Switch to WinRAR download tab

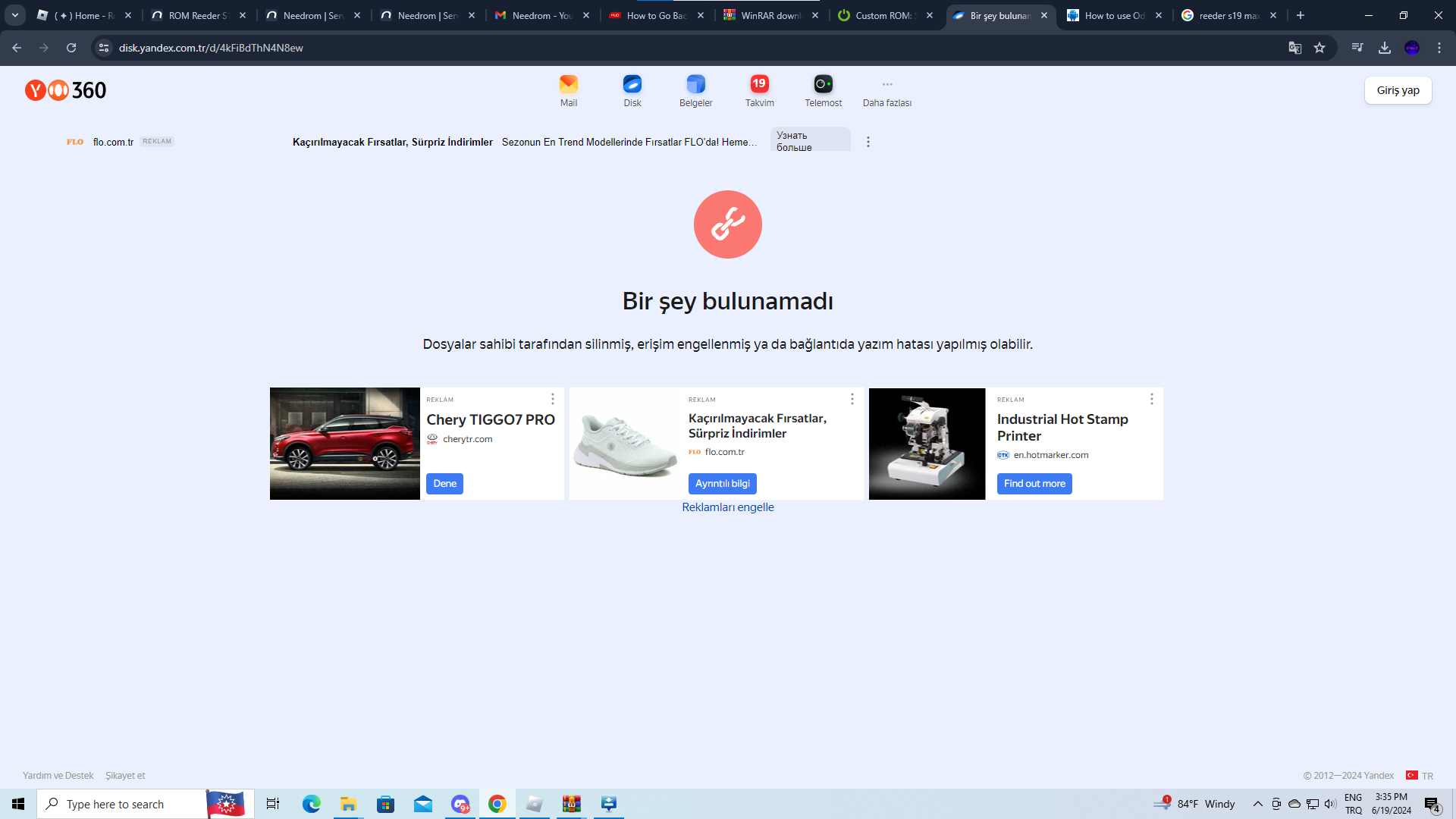point(770,15)
